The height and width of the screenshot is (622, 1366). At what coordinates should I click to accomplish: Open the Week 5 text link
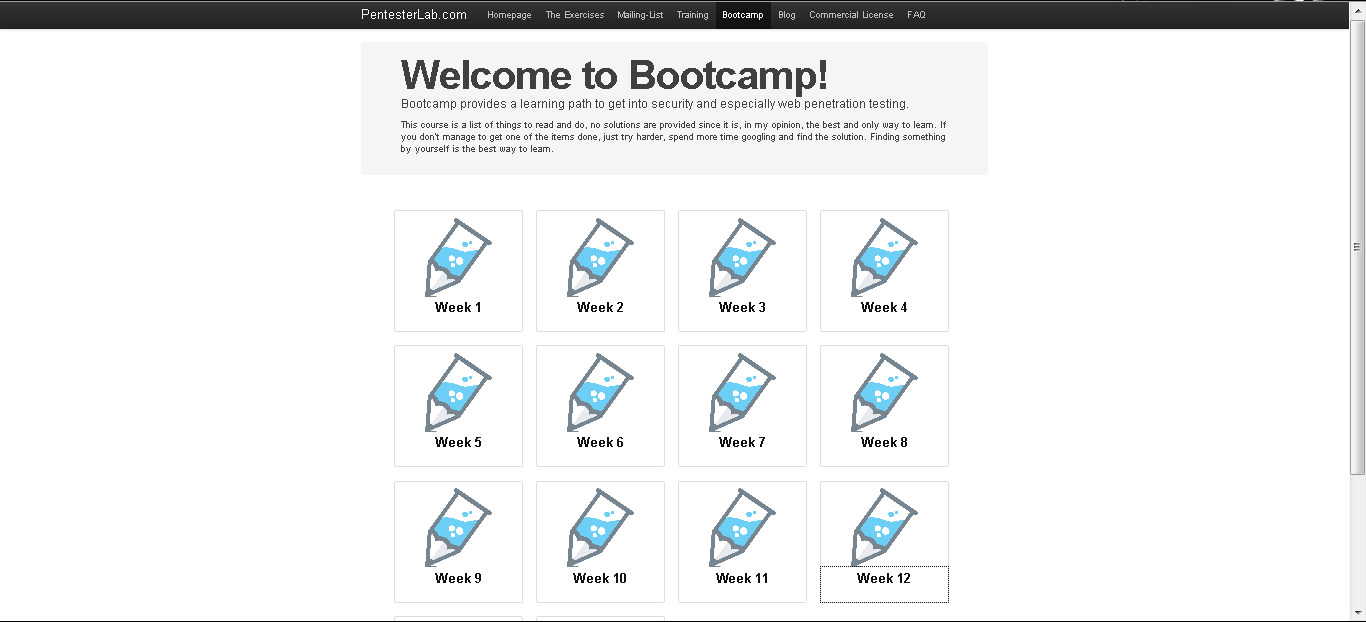[458, 442]
